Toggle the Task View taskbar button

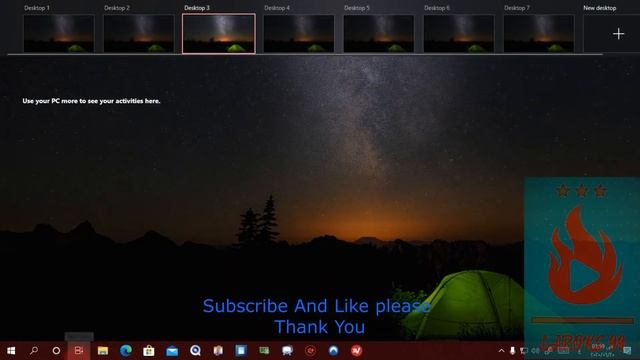[x=79, y=351]
